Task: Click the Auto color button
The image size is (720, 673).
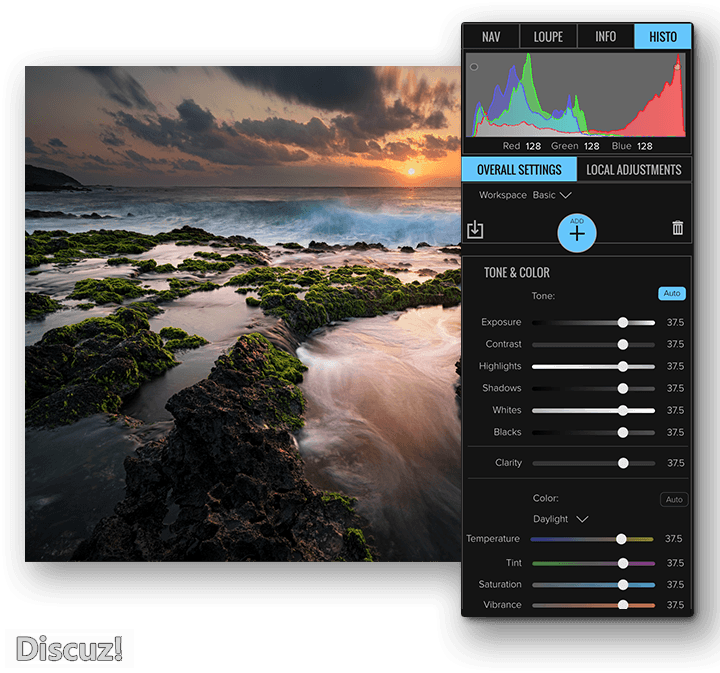Action: (x=674, y=499)
